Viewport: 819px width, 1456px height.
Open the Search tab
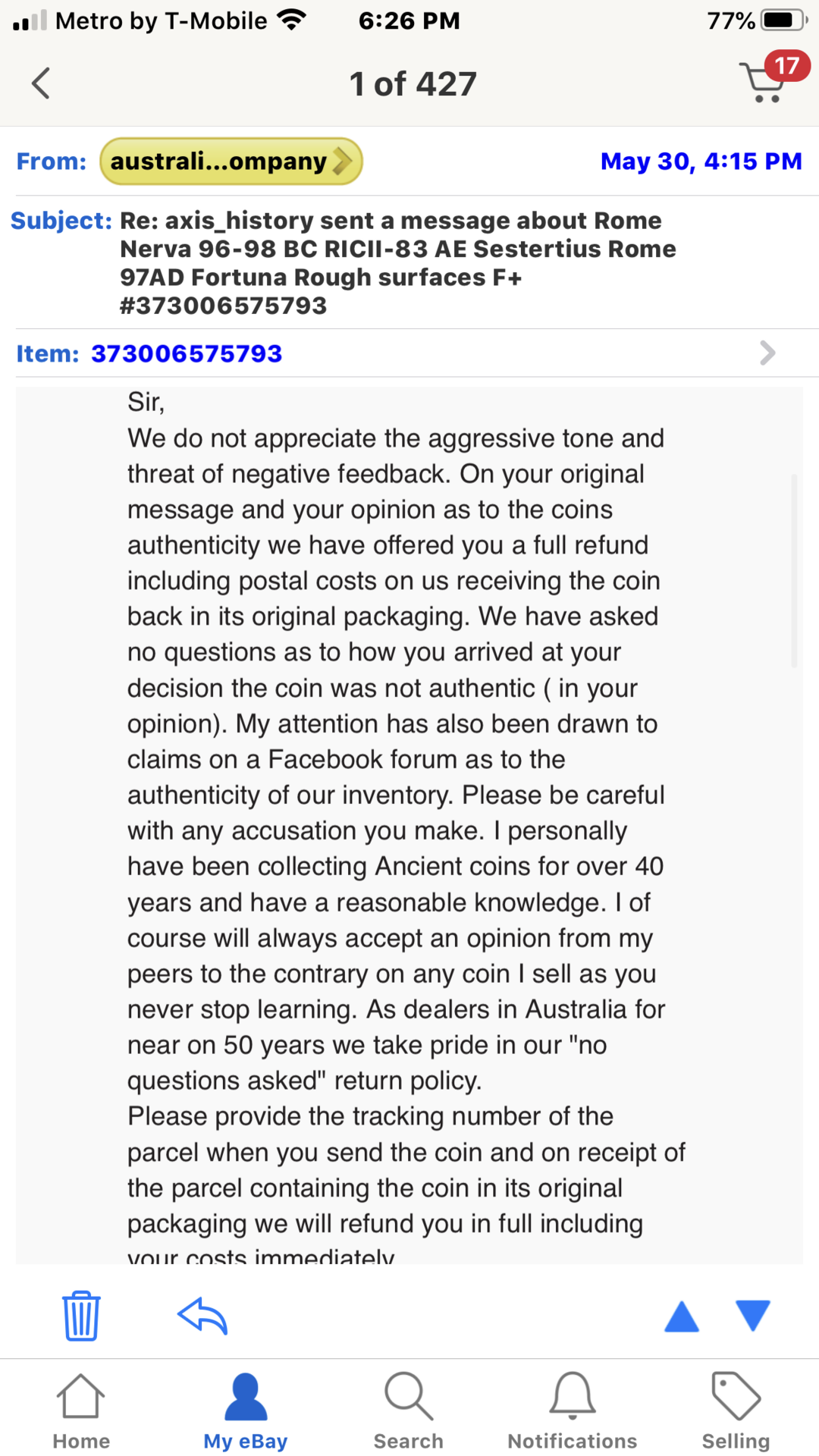click(x=409, y=1410)
